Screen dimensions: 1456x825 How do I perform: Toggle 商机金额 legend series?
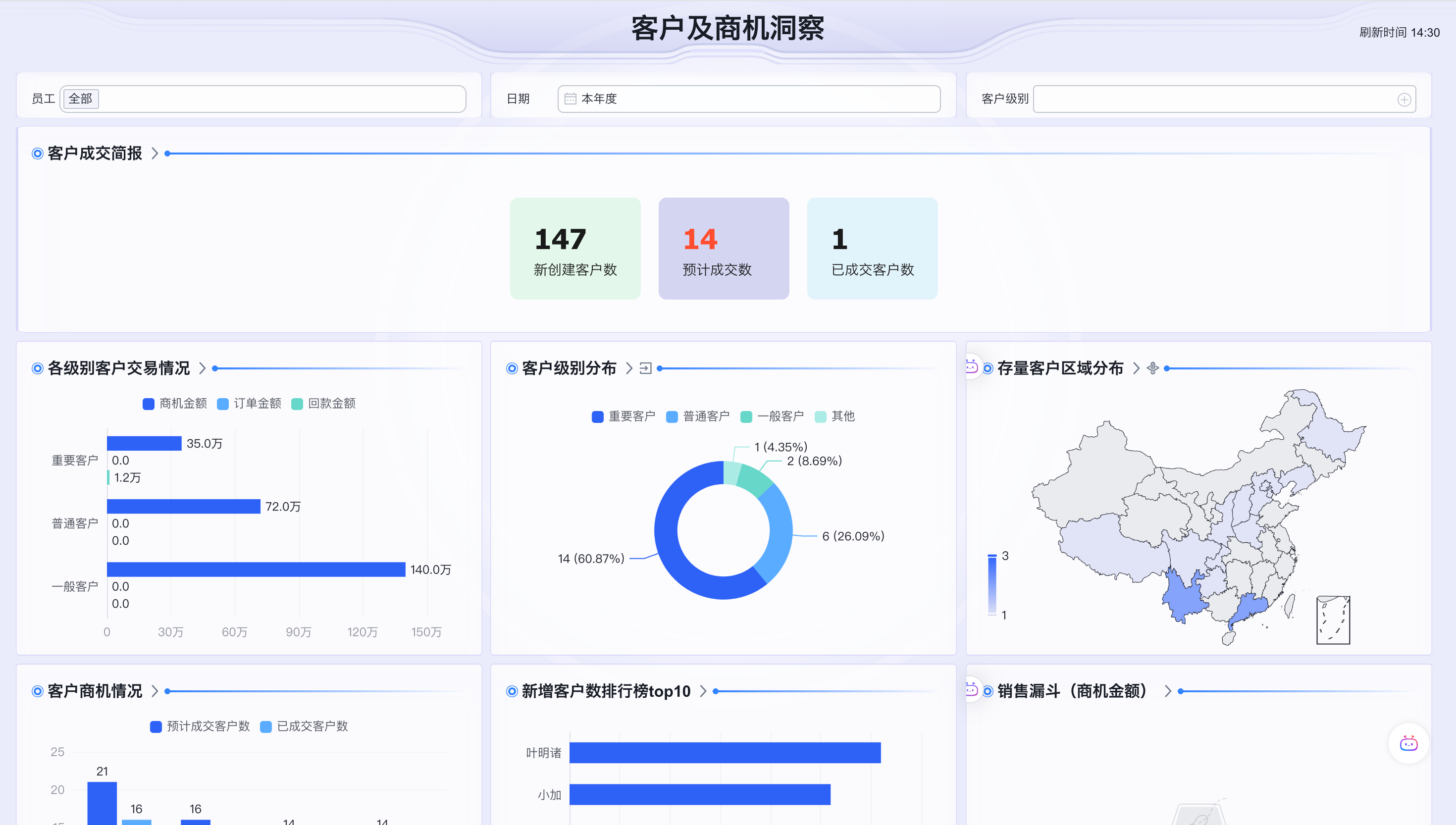[x=174, y=404]
